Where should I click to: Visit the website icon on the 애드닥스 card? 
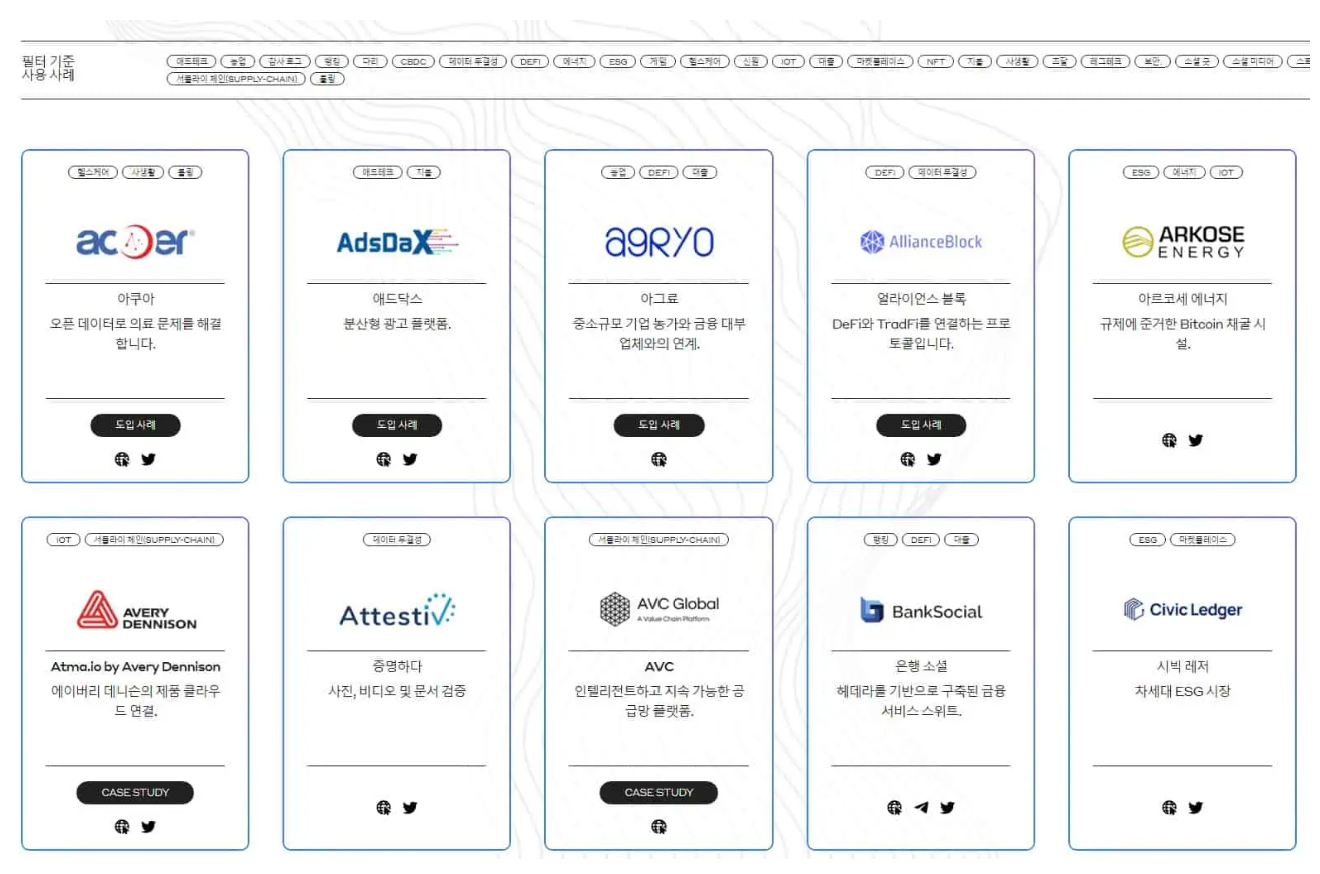click(384, 460)
